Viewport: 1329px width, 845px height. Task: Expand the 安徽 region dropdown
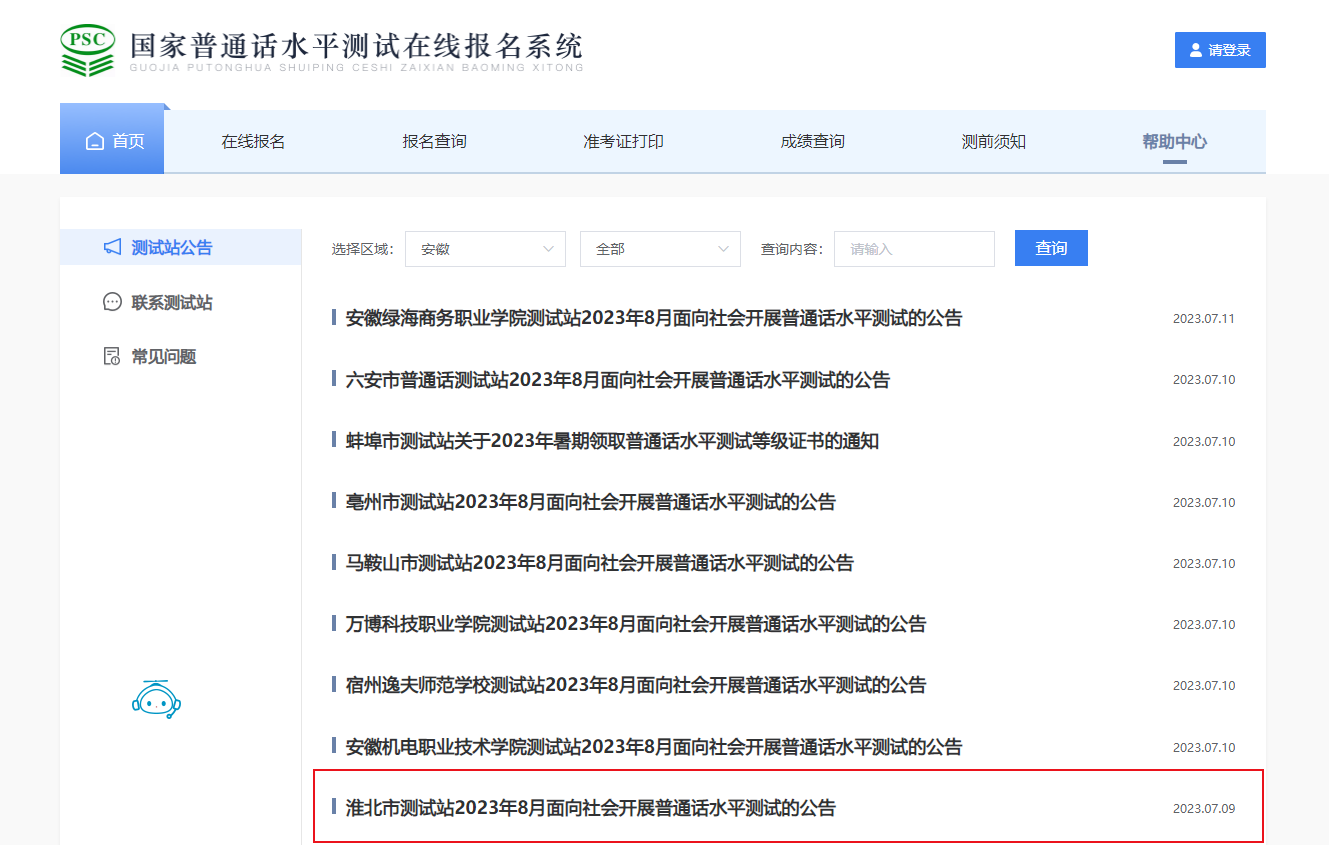[485, 249]
